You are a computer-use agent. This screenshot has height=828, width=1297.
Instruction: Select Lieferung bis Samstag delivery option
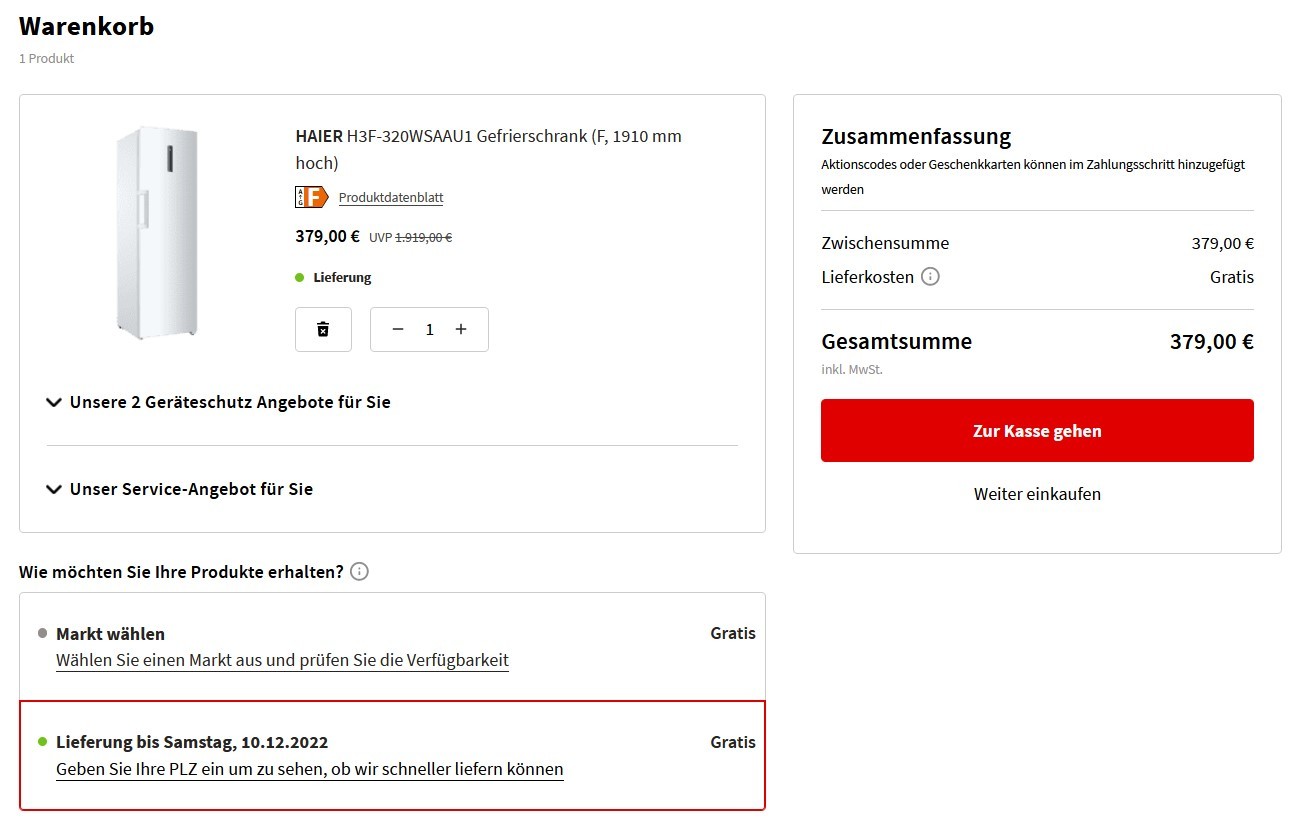(392, 755)
